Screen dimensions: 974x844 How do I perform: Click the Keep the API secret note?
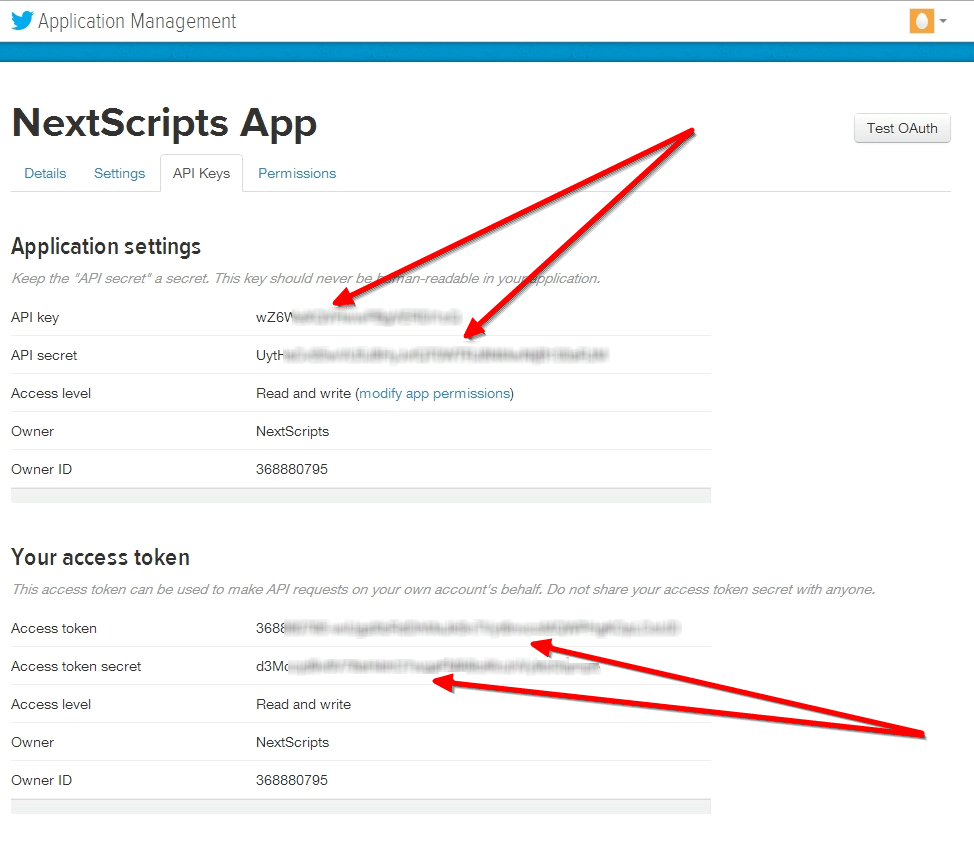click(306, 278)
